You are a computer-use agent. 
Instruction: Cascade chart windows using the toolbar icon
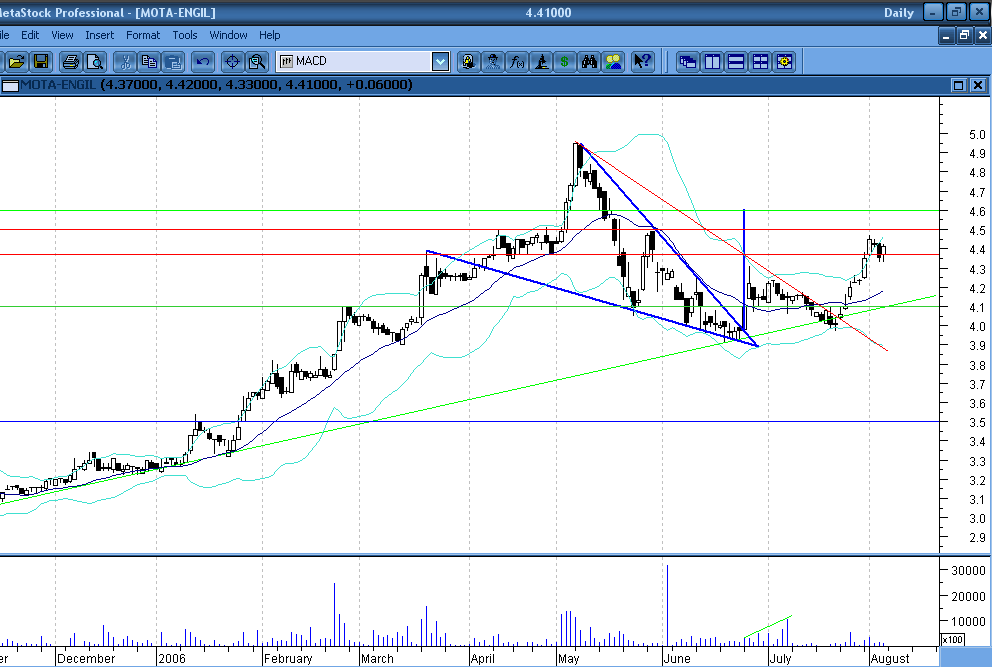coord(688,62)
